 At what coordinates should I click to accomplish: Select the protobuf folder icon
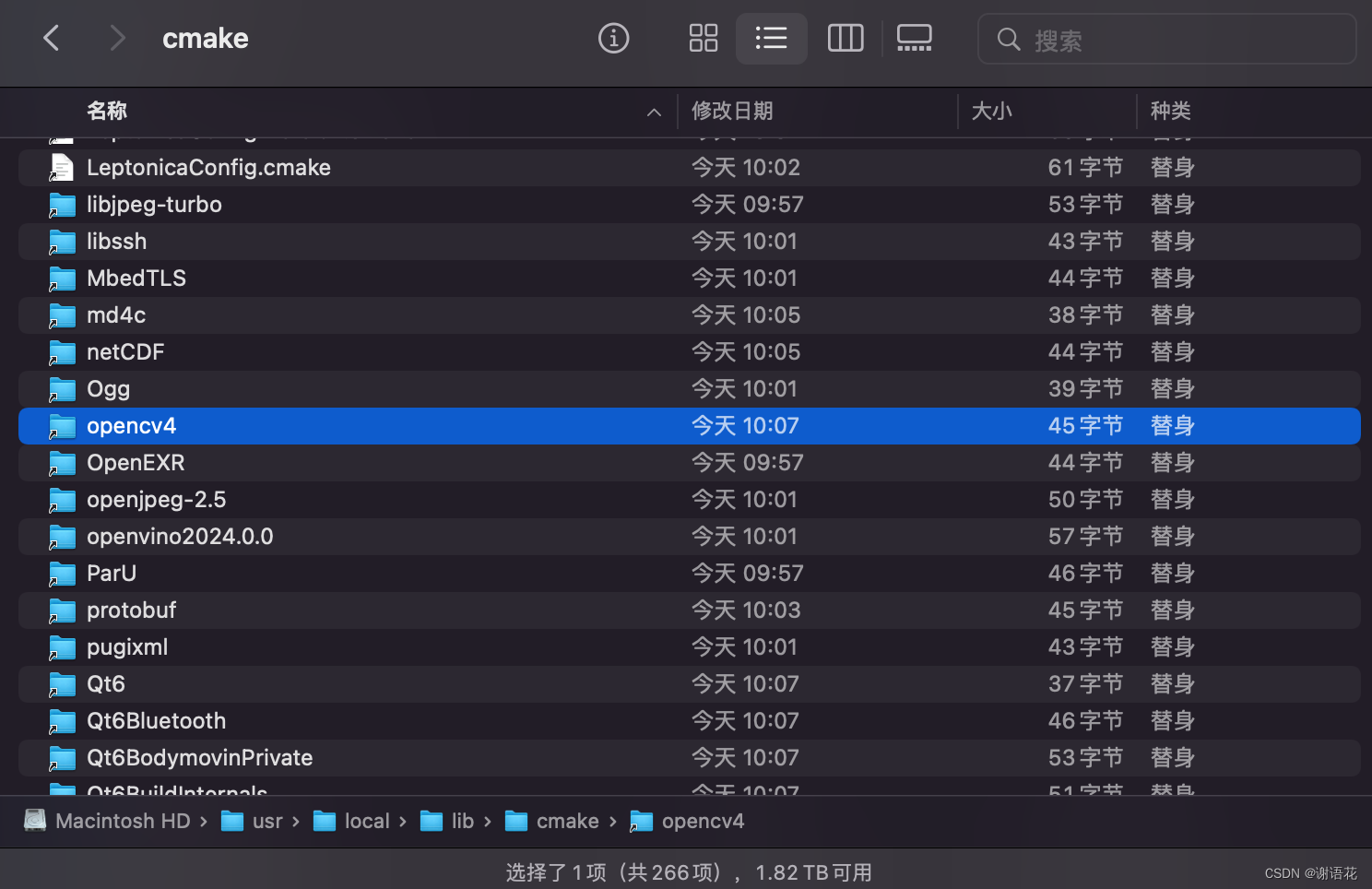62,610
